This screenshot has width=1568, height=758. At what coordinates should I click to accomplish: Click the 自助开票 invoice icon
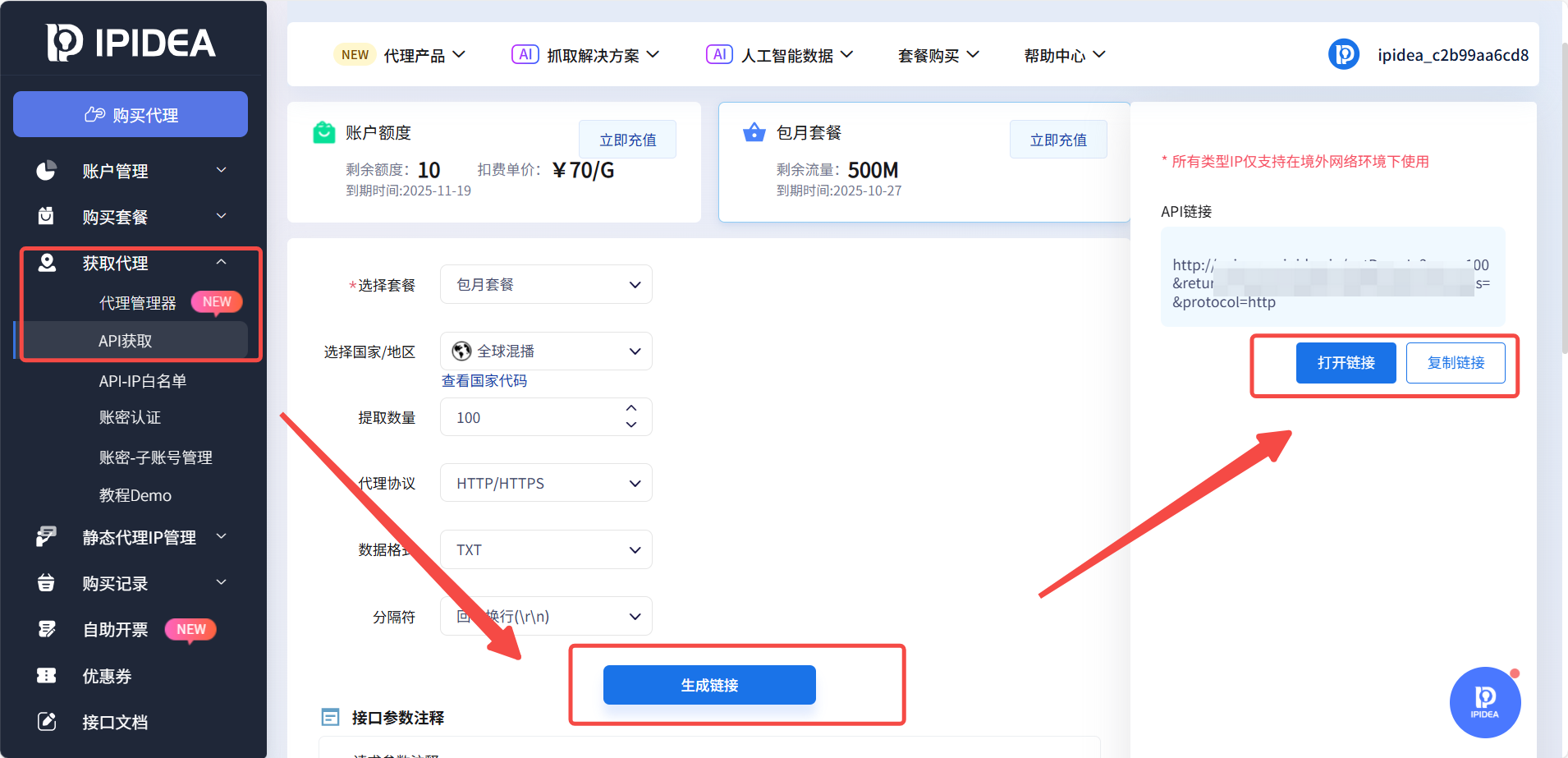pyautogui.click(x=47, y=629)
